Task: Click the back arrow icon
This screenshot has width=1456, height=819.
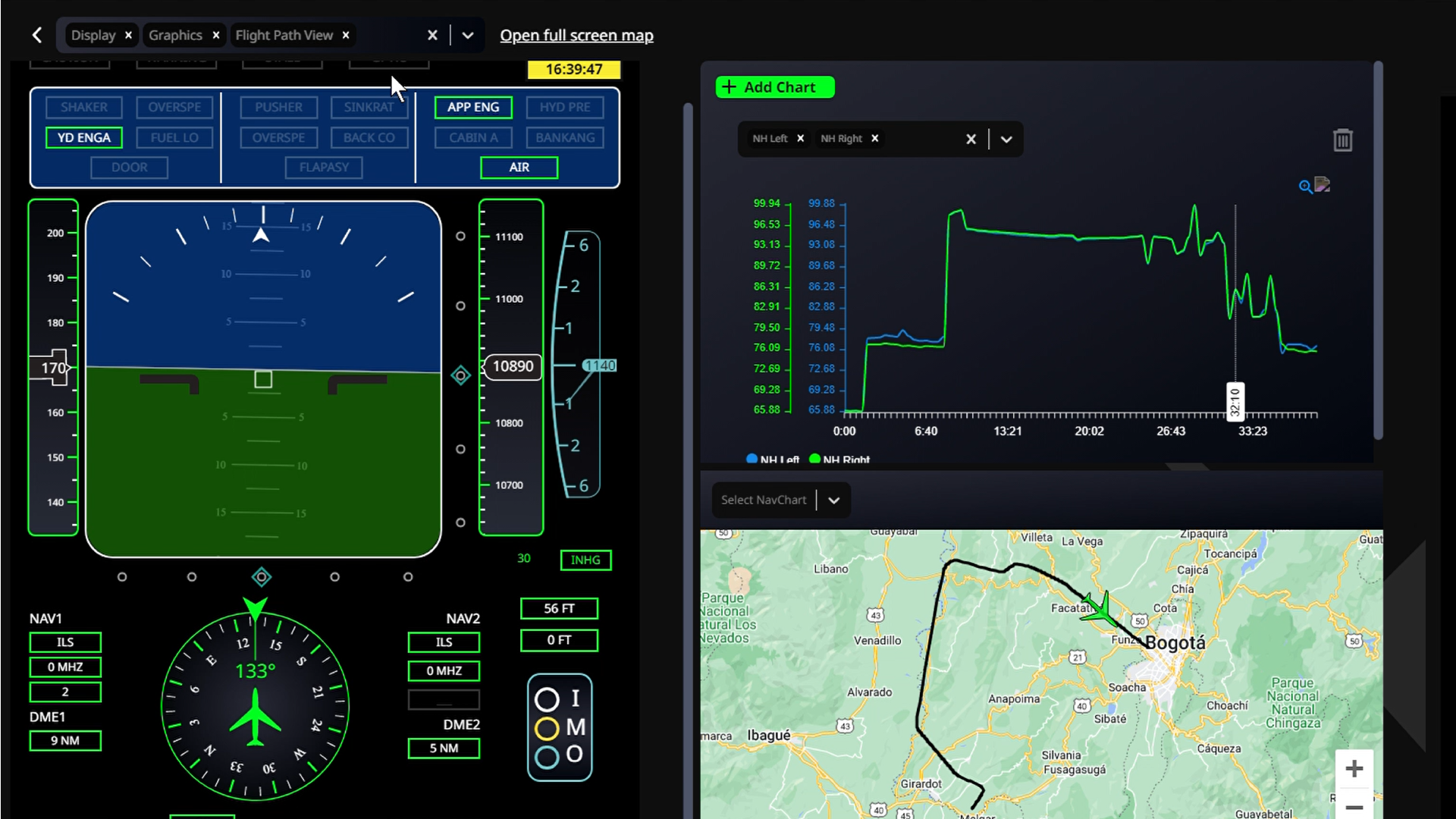Action: pos(37,35)
